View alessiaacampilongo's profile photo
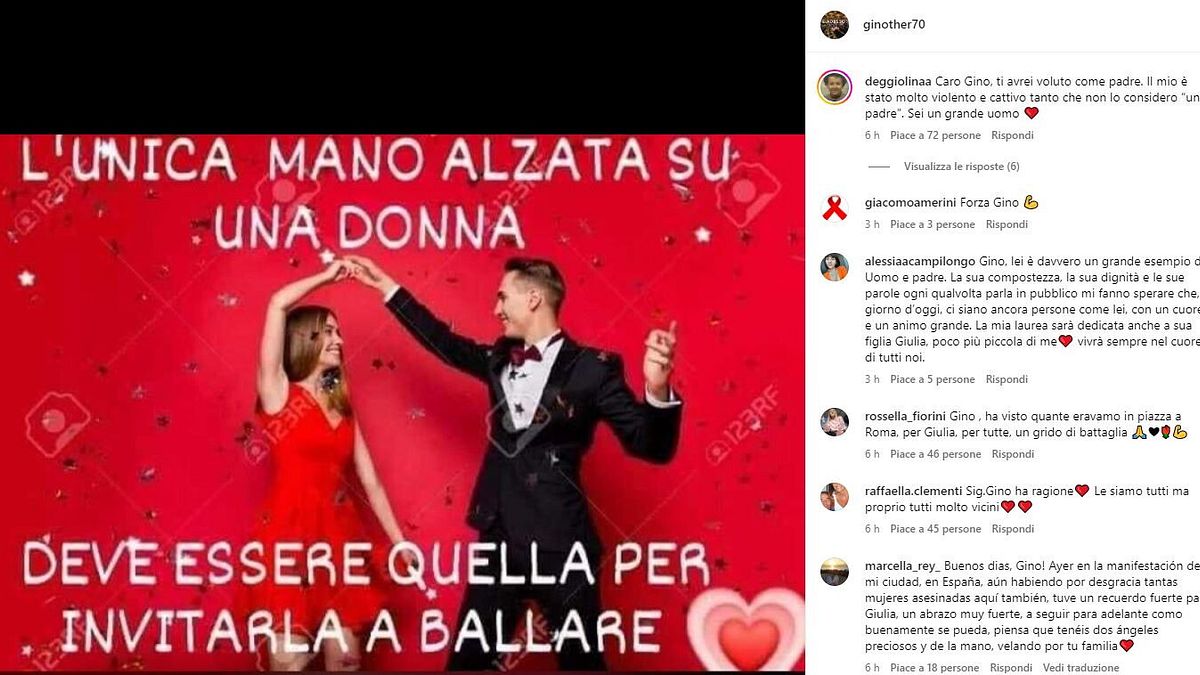 pyautogui.click(x=834, y=267)
